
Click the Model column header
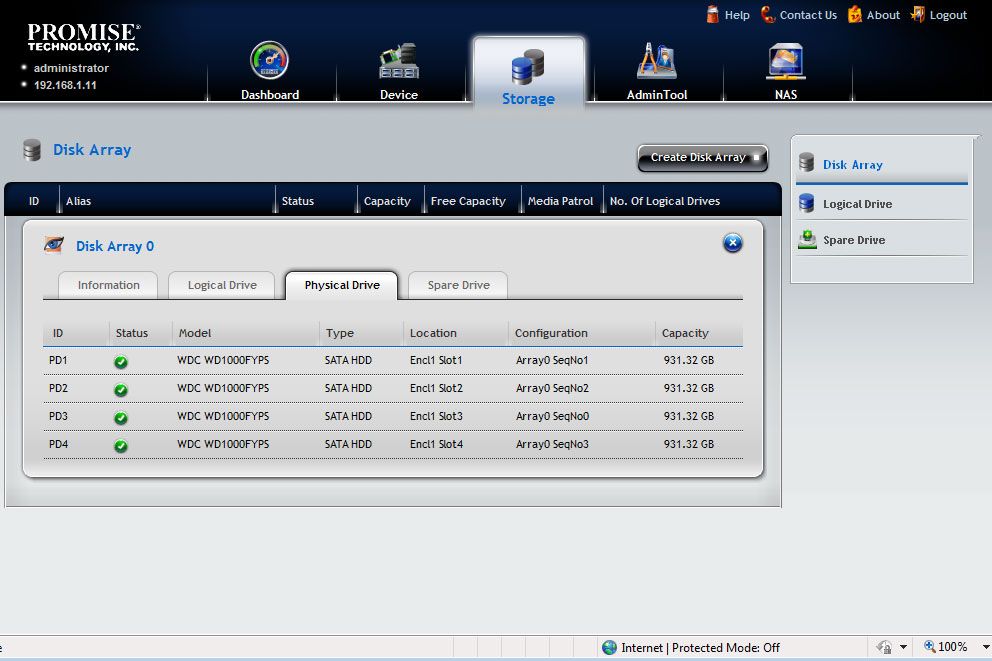195,333
